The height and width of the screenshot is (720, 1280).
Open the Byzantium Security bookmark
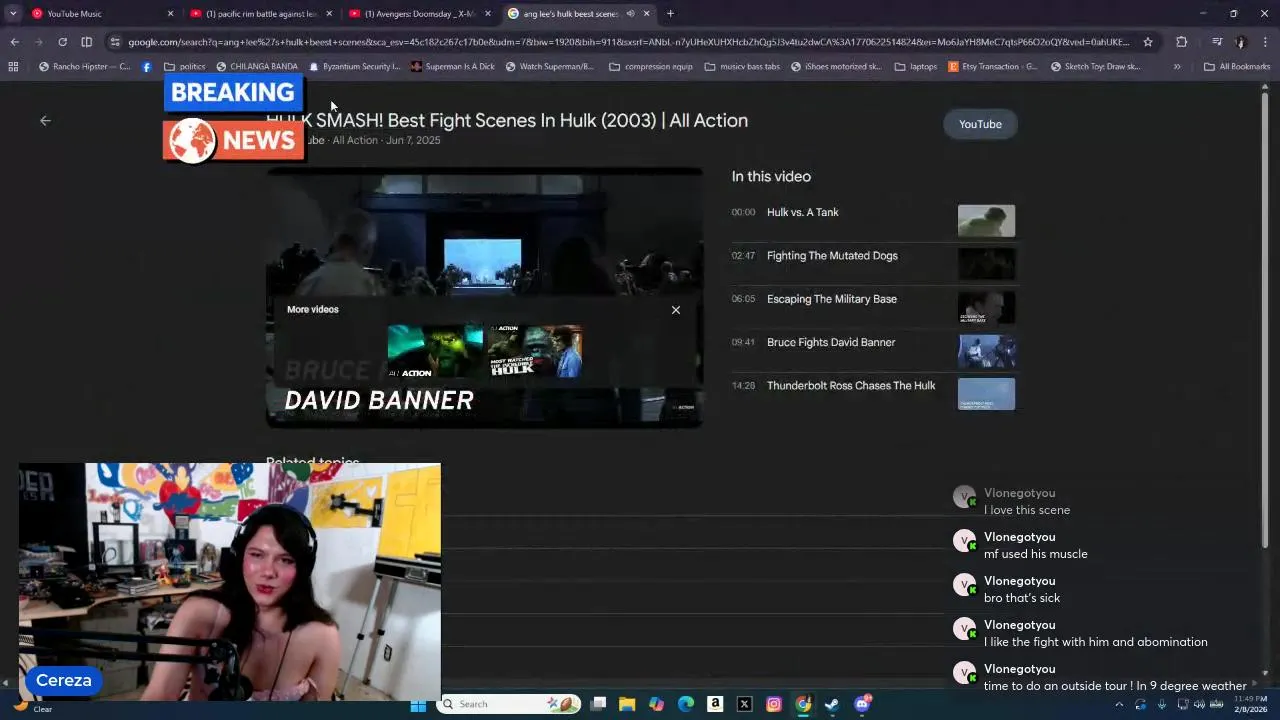pyautogui.click(x=355, y=67)
